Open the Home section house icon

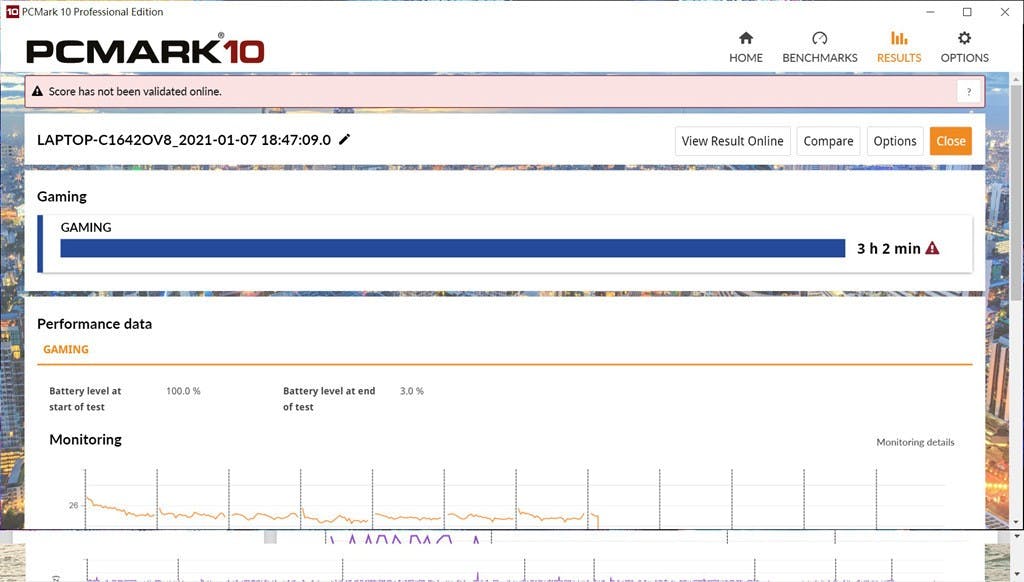[x=746, y=38]
